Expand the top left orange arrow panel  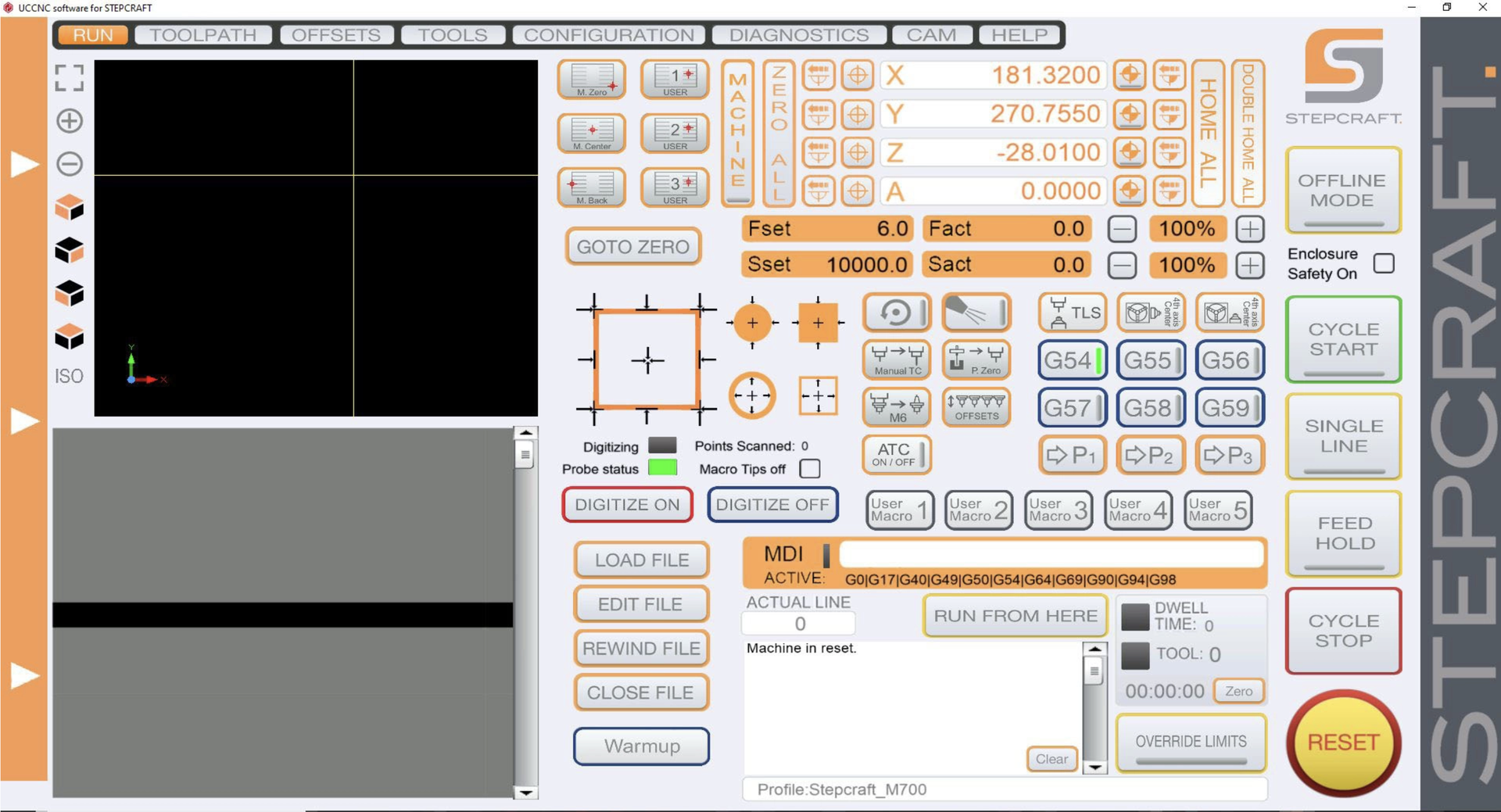(23, 164)
